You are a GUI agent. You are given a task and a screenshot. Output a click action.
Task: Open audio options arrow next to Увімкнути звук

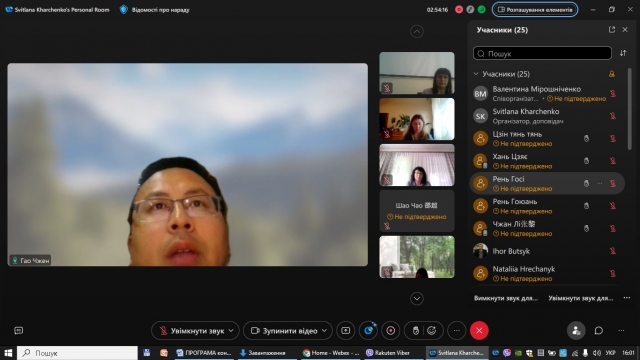coord(231,331)
